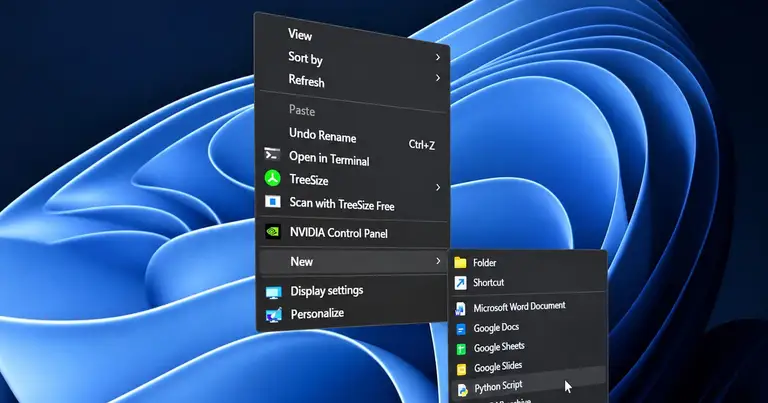Click the yellow Folder icon in submenu
This screenshot has height=403, width=768.
click(x=460, y=263)
